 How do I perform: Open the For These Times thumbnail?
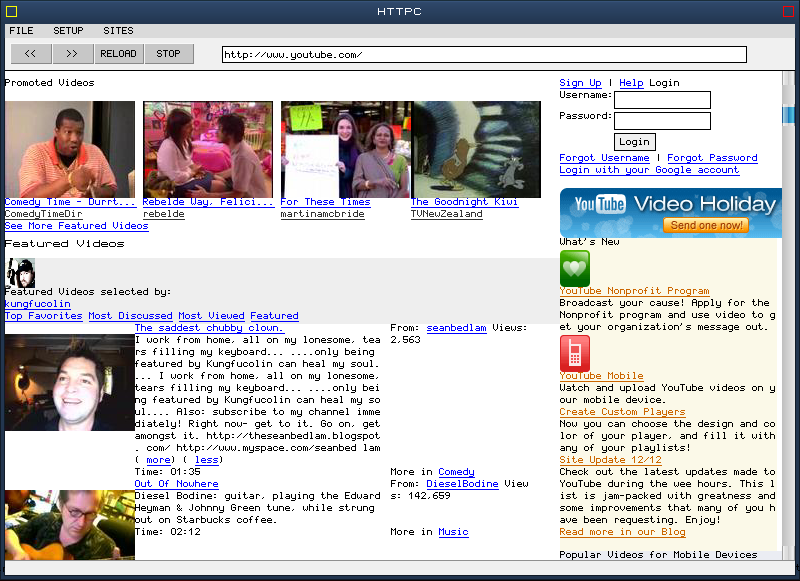(x=346, y=149)
